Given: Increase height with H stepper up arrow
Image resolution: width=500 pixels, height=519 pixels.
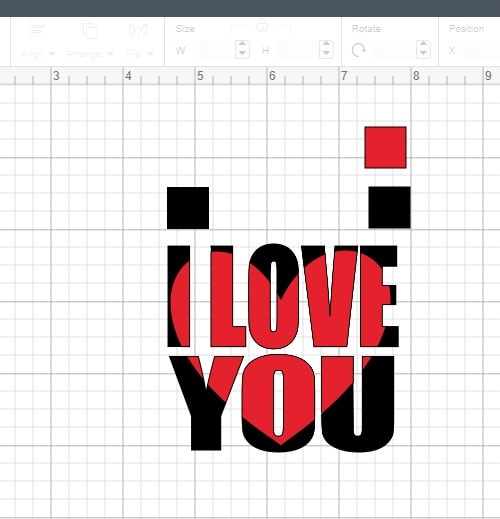Looking at the screenshot, I should (x=326, y=44).
